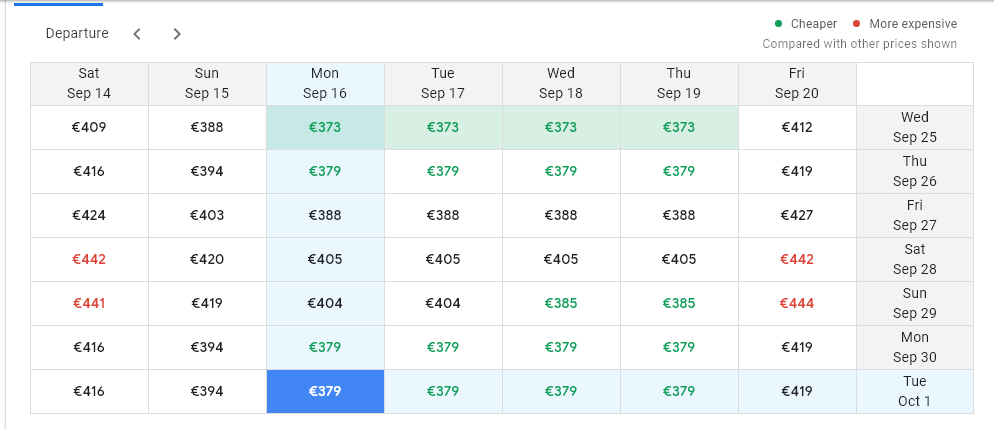Click the red More expensive legend dot
Screen dimensions: 994x430
tap(856, 24)
